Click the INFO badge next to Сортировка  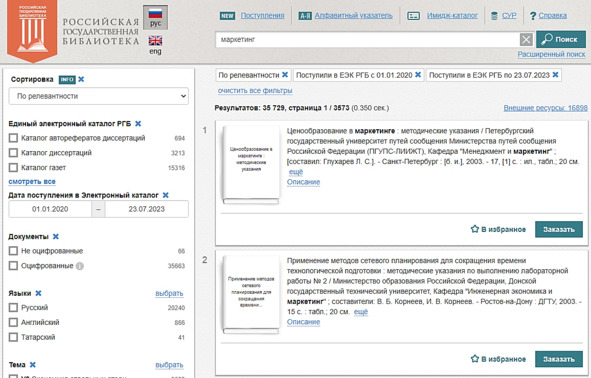coord(67,80)
